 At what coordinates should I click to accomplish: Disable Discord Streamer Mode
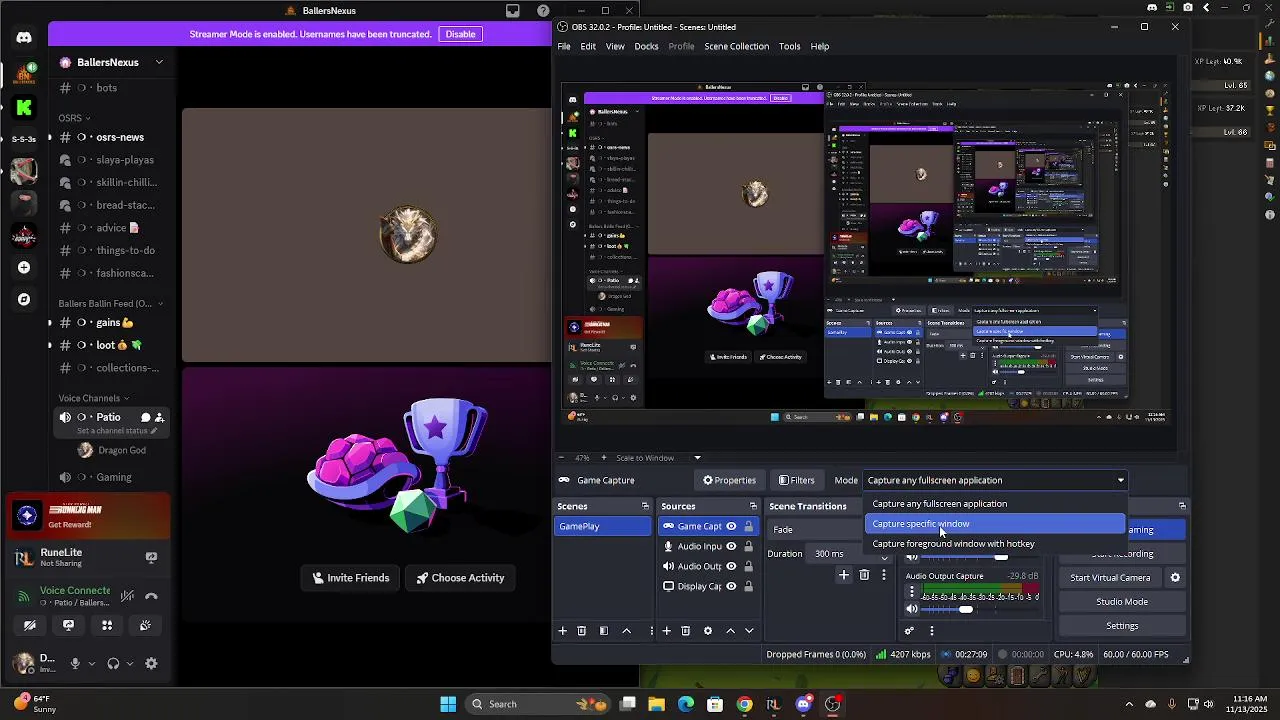(460, 34)
